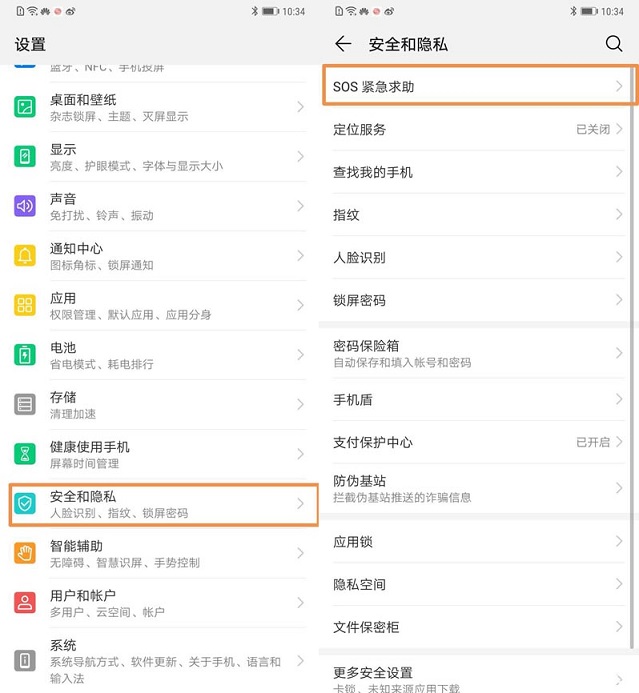Tap subtitle 亮度、护眼模式、字体与显示大小
Screen dimensions: 639x693
tap(137, 166)
